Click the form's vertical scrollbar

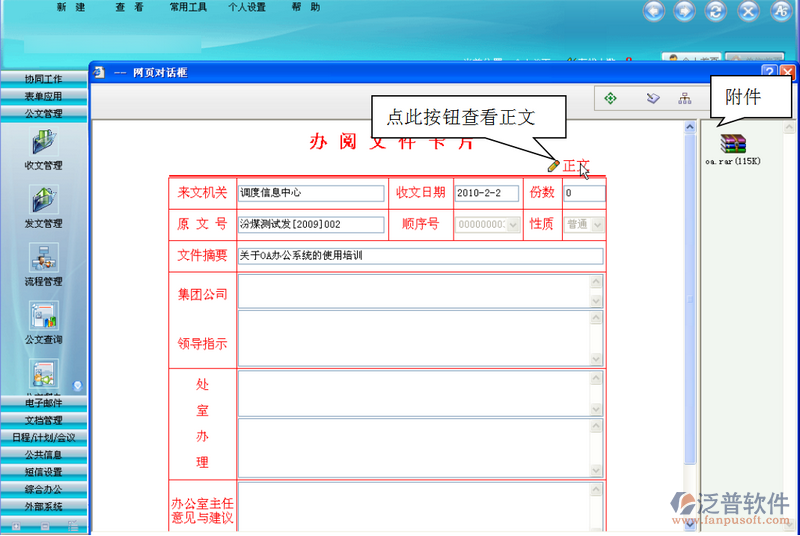click(x=689, y=300)
